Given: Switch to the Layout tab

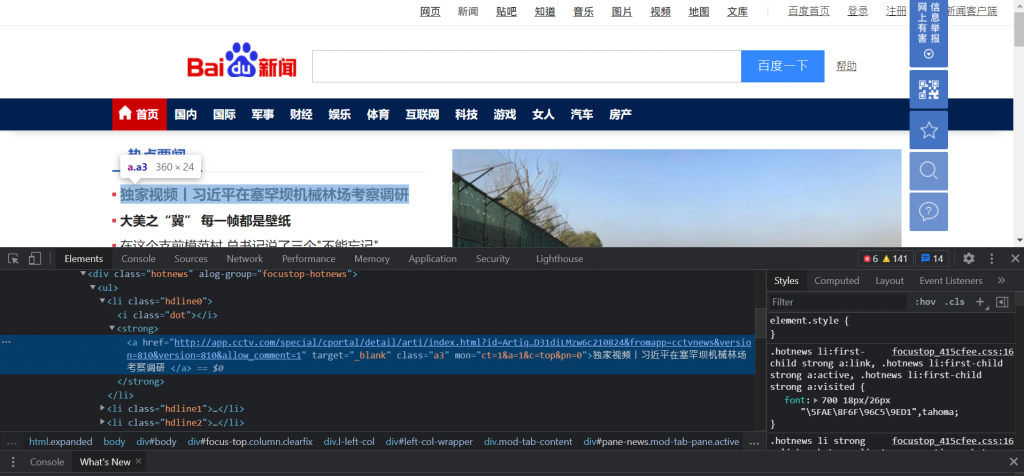Looking at the screenshot, I should point(889,281).
